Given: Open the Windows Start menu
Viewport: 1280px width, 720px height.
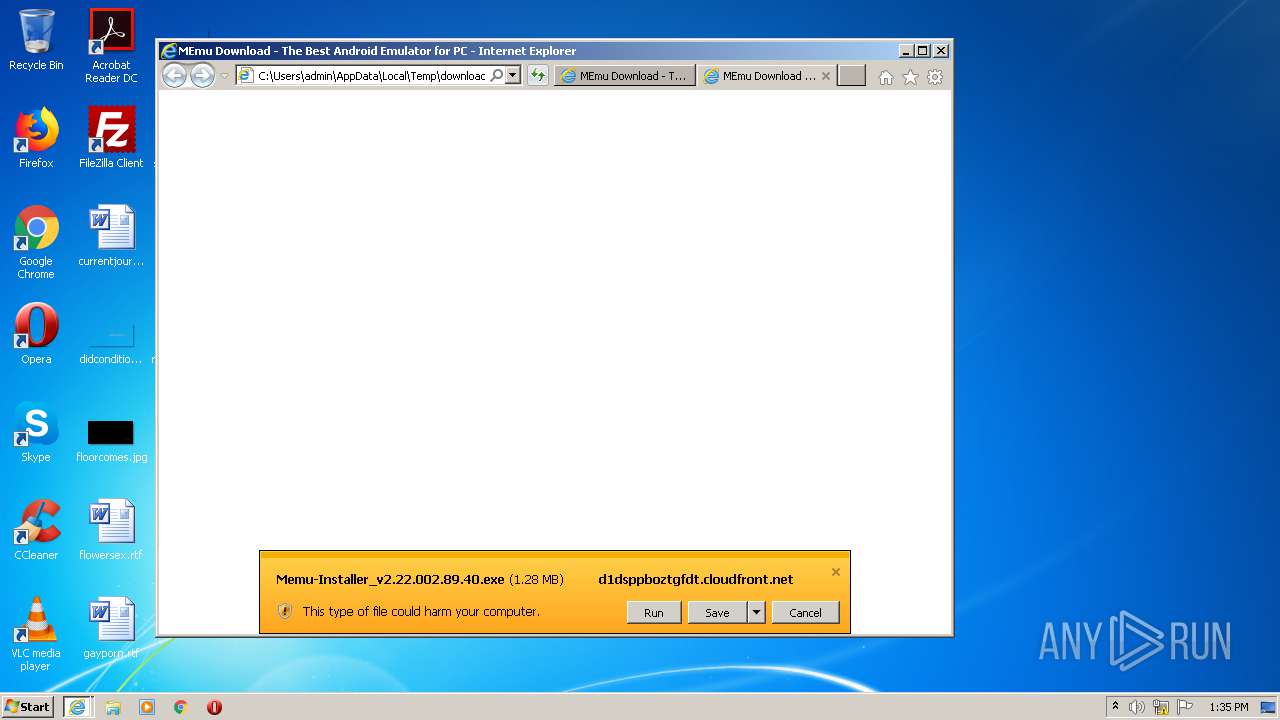Looking at the screenshot, I should pyautogui.click(x=28, y=706).
